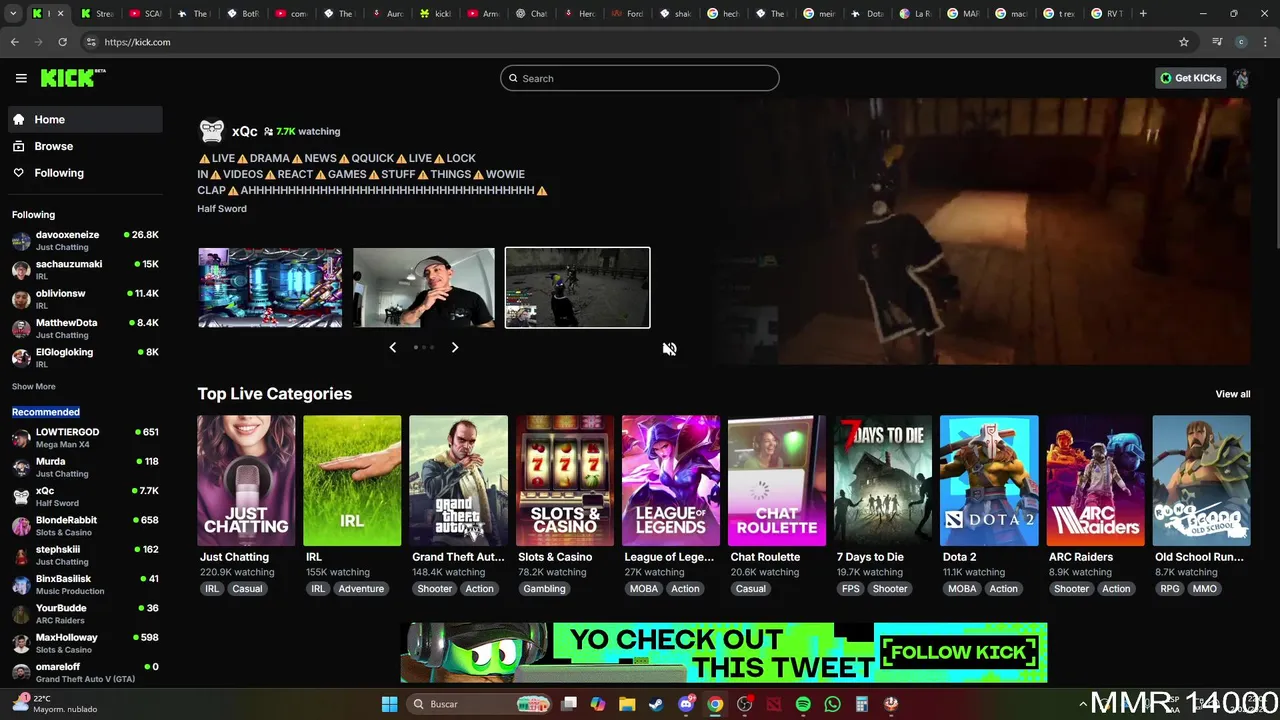Go to Home in the sidebar
Screen dimensions: 1280x720
pos(85,119)
